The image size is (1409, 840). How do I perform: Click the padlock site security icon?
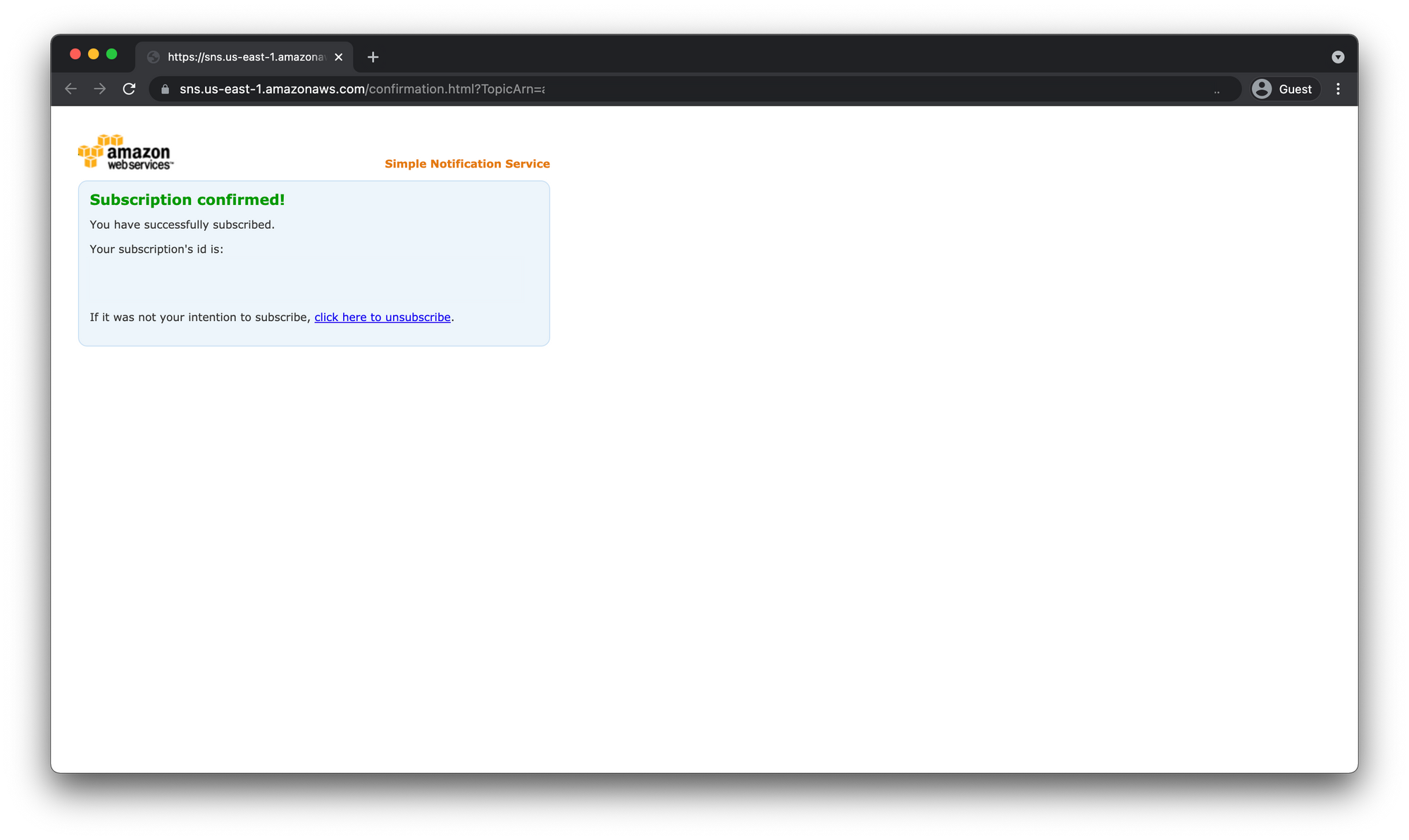166,89
